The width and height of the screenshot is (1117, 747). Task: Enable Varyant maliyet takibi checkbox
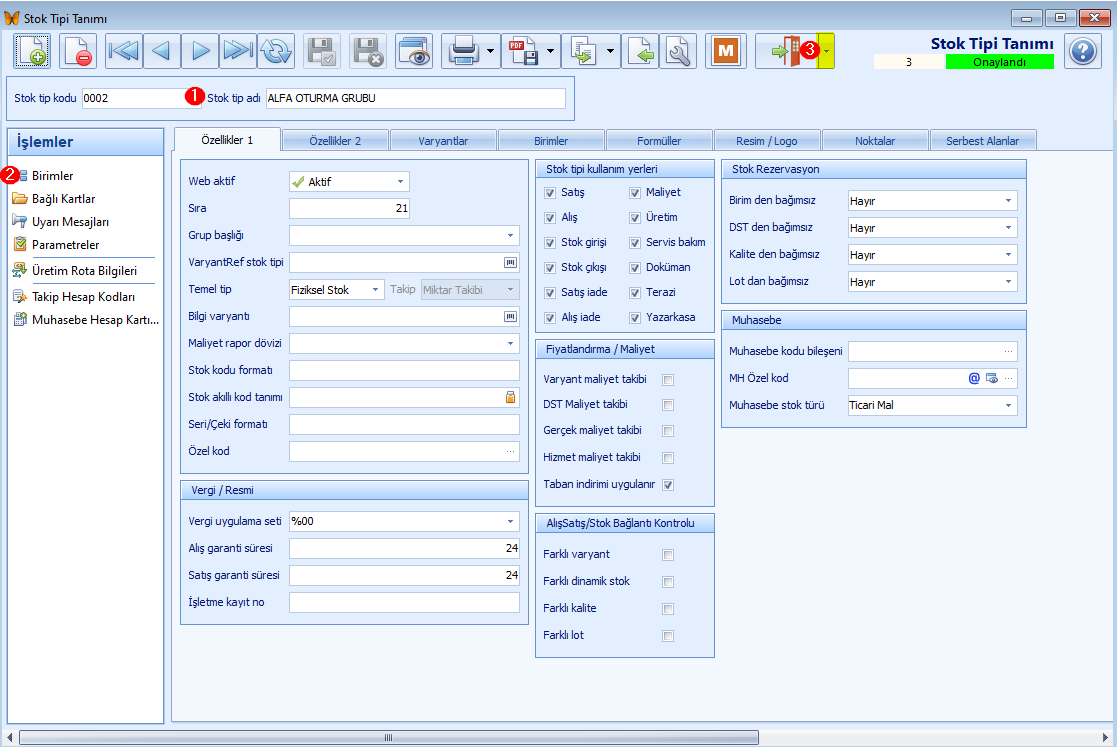click(x=668, y=380)
